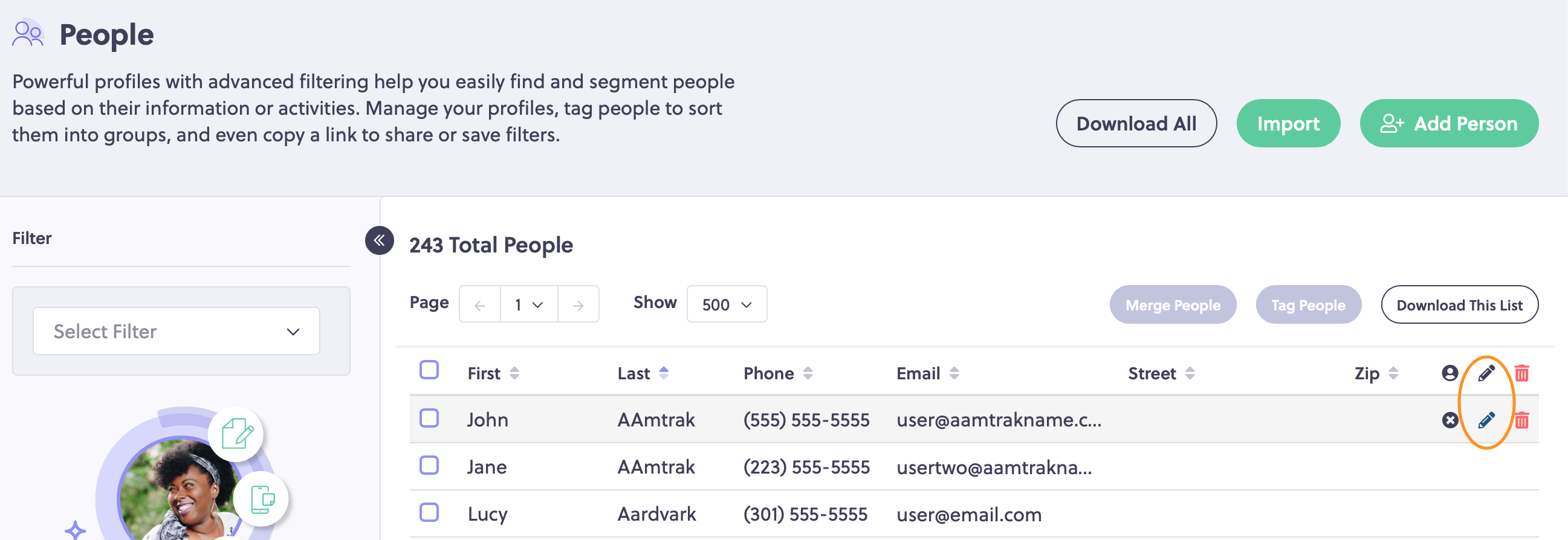
Task: Delete John AAmtrak using trash icon
Action: 1521,420
